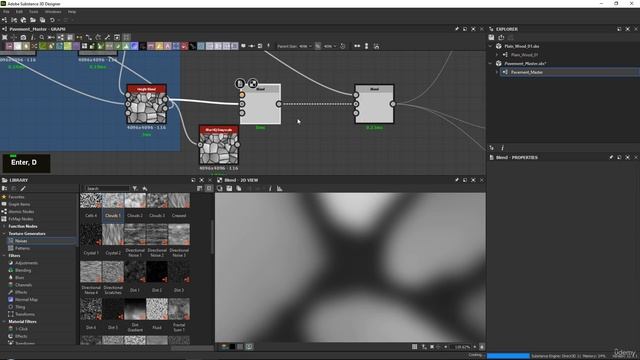Click the magnifier search icon in graph toolbar

(x=42, y=37)
